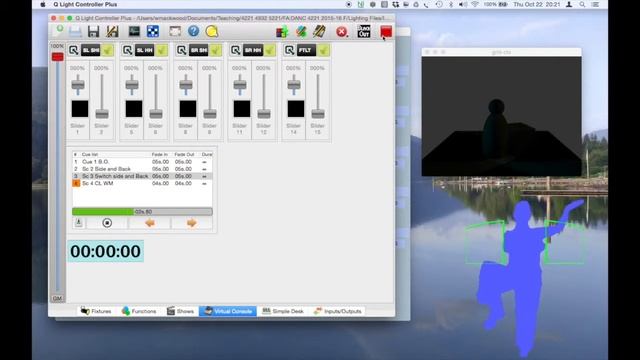This screenshot has height=360, width=640.
Task: Click the GM label below grand master
Action: [57, 298]
